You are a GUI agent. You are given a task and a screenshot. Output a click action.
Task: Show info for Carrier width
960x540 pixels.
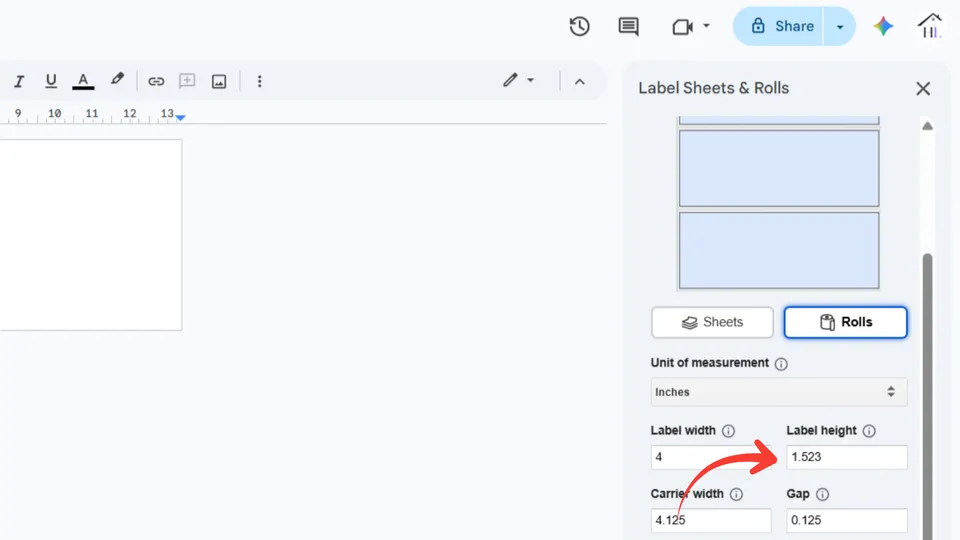[x=737, y=494]
